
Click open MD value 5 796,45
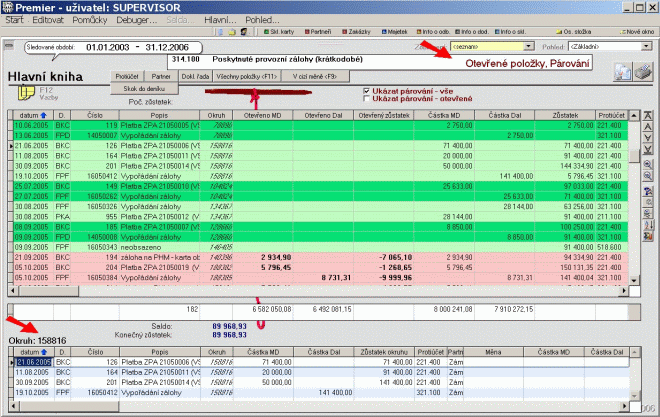[x=276, y=268]
